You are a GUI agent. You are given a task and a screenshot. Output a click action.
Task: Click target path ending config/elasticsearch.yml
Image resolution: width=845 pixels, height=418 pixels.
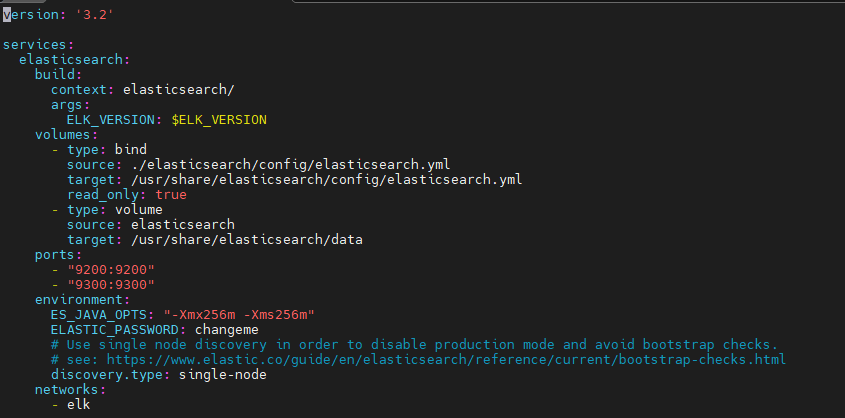click(x=327, y=179)
